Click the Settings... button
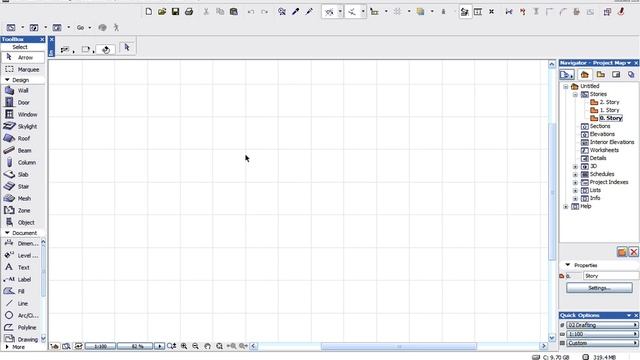The width and height of the screenshot is (640, 360). click(x=599, y=288)
